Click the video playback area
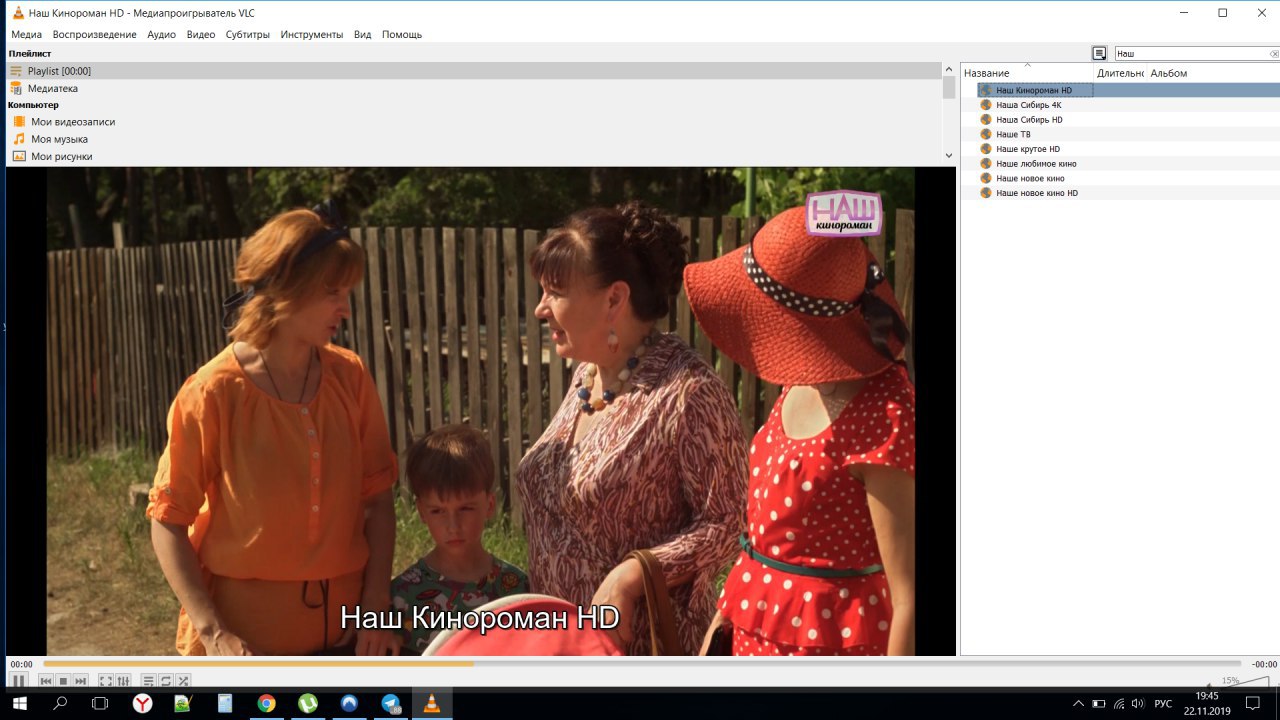The width and height of the screenshot is (1280, 720). [x=481, y=411]
